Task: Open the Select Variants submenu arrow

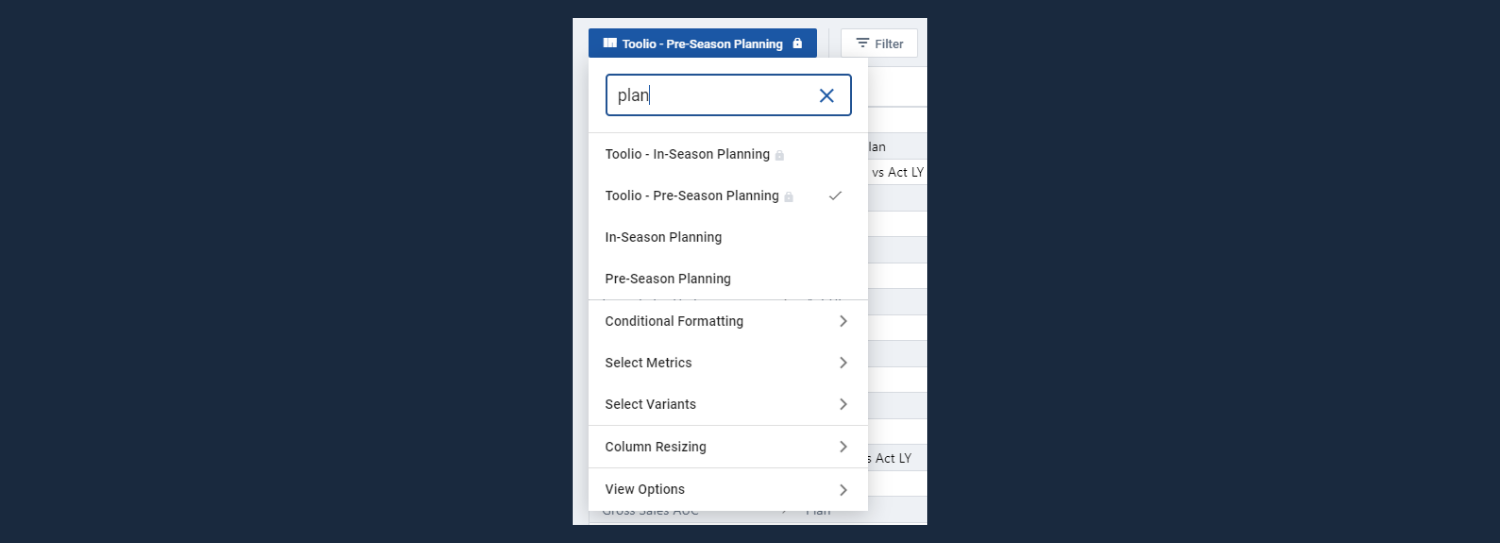Action: [x=843, y=404]
